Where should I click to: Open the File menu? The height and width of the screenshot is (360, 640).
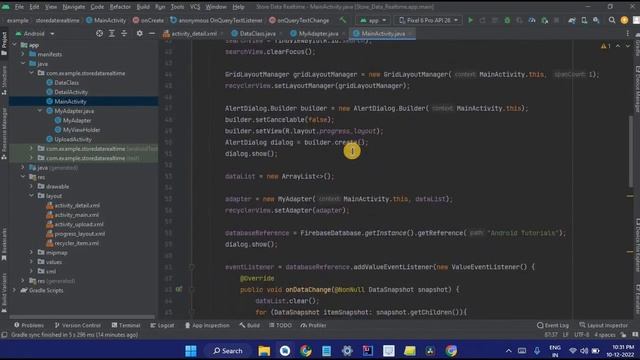(19, 7)
